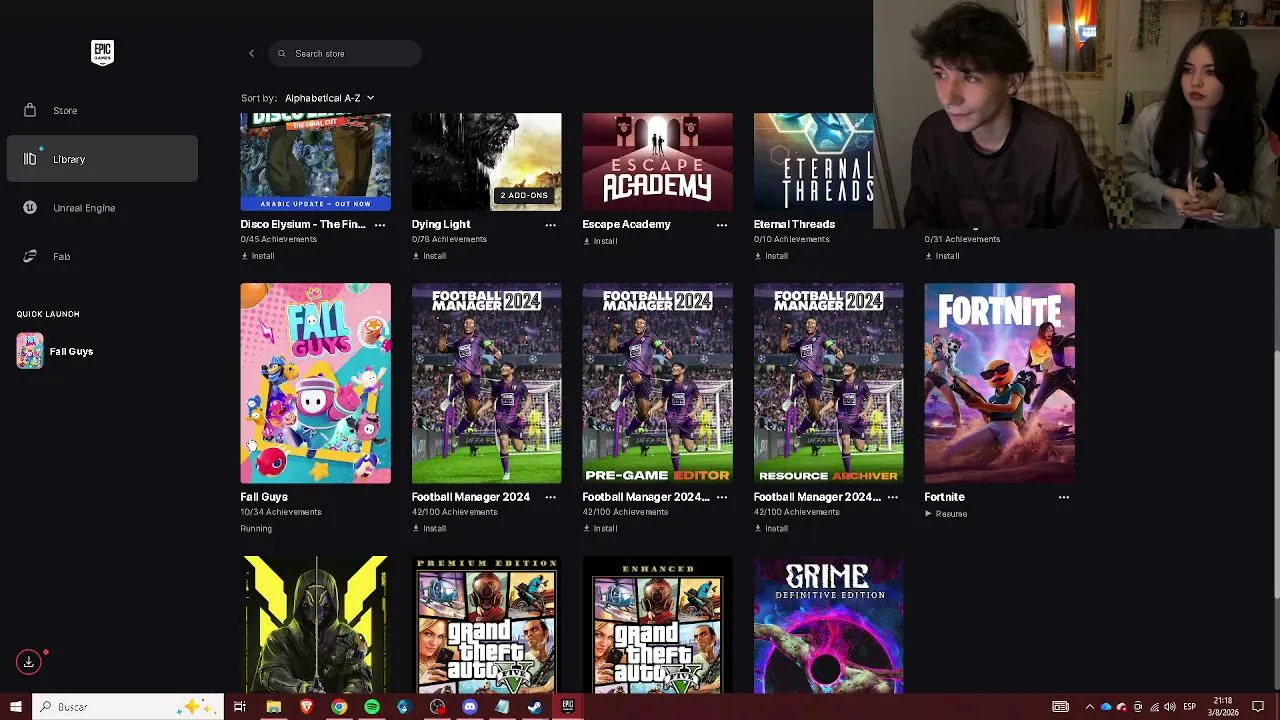
Task: Open Grand Theft Auto V Premium Edition cover
Action: pos(486,625)
